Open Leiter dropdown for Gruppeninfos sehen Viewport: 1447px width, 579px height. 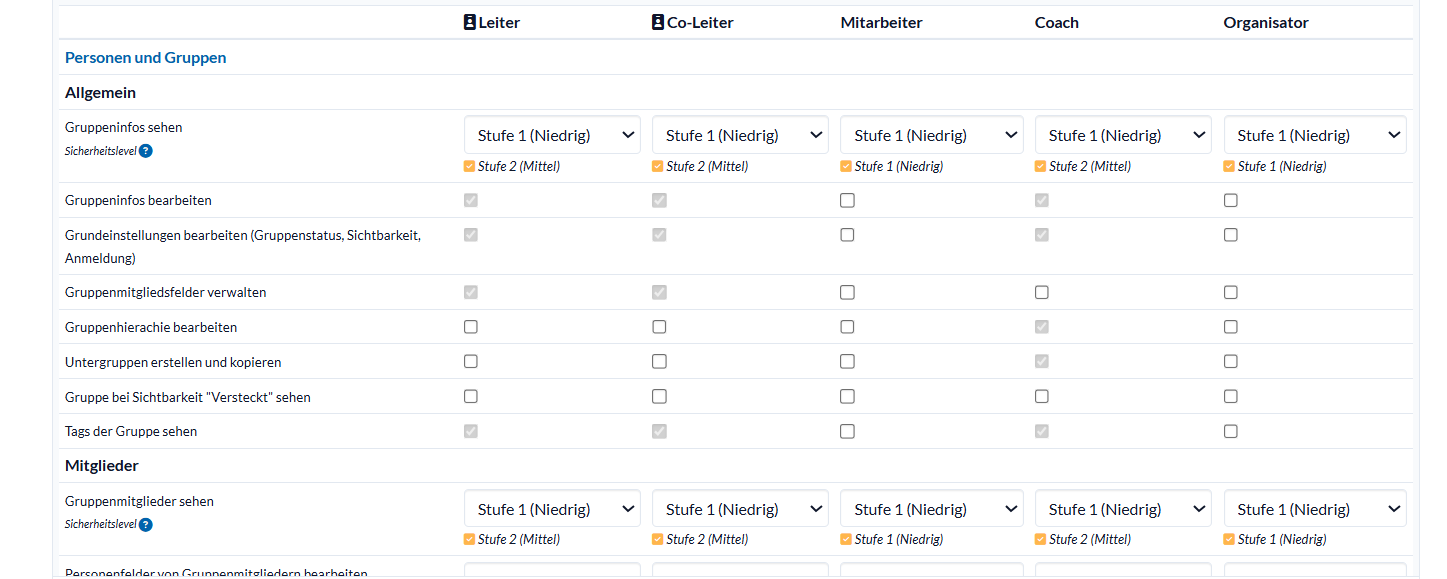click(x=552, y=135)
